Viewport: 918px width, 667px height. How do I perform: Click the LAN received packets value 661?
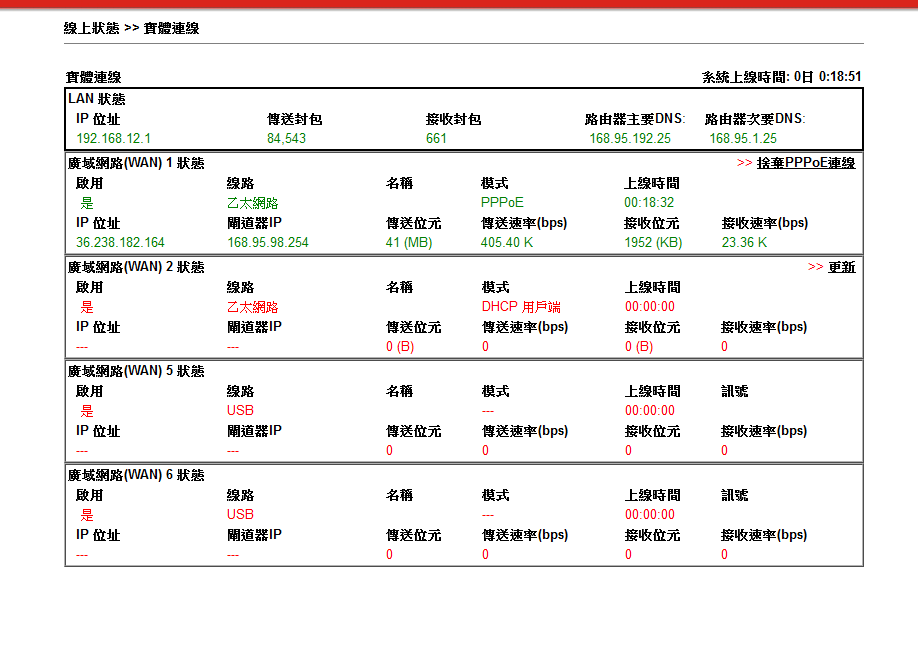pyautogui.click(x=436, y=139)
